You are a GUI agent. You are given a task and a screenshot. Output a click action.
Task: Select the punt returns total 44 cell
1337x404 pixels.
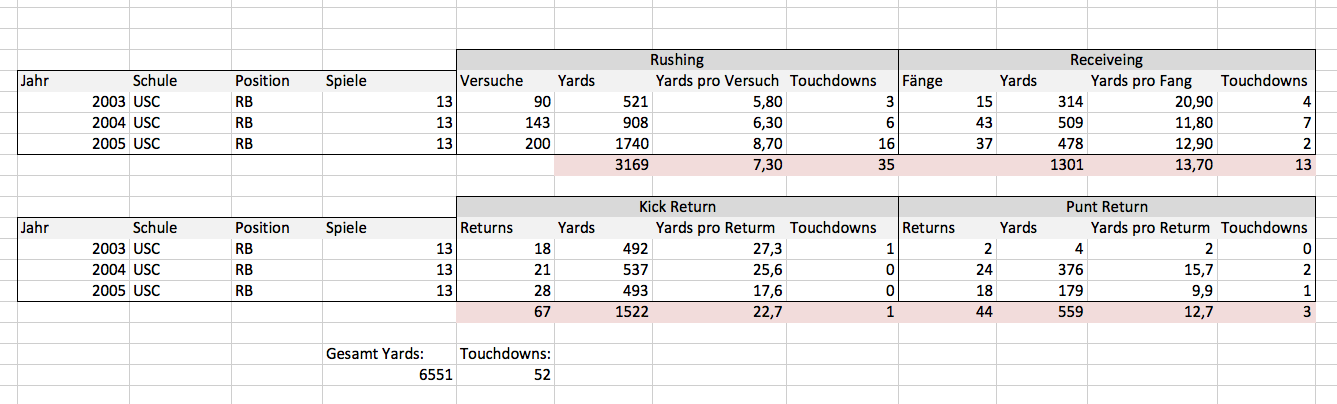click(947, 311)
